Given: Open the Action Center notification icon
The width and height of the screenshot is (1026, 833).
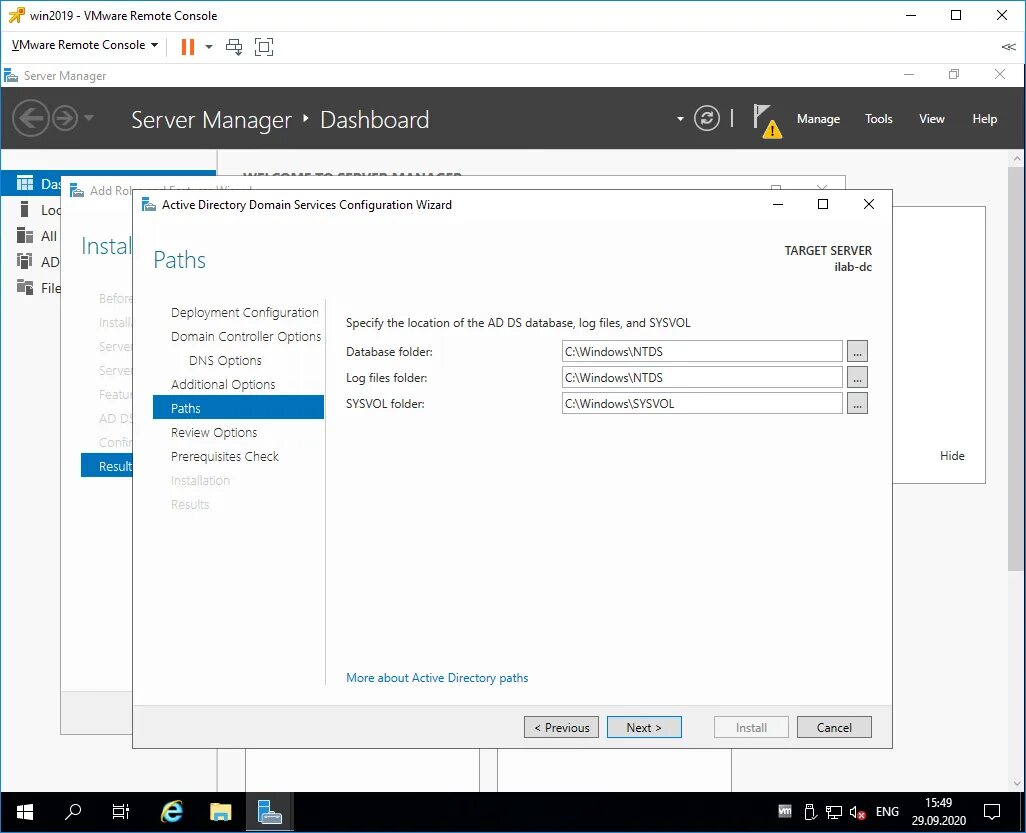Looking at the screenshot, I should click(992, 812).
